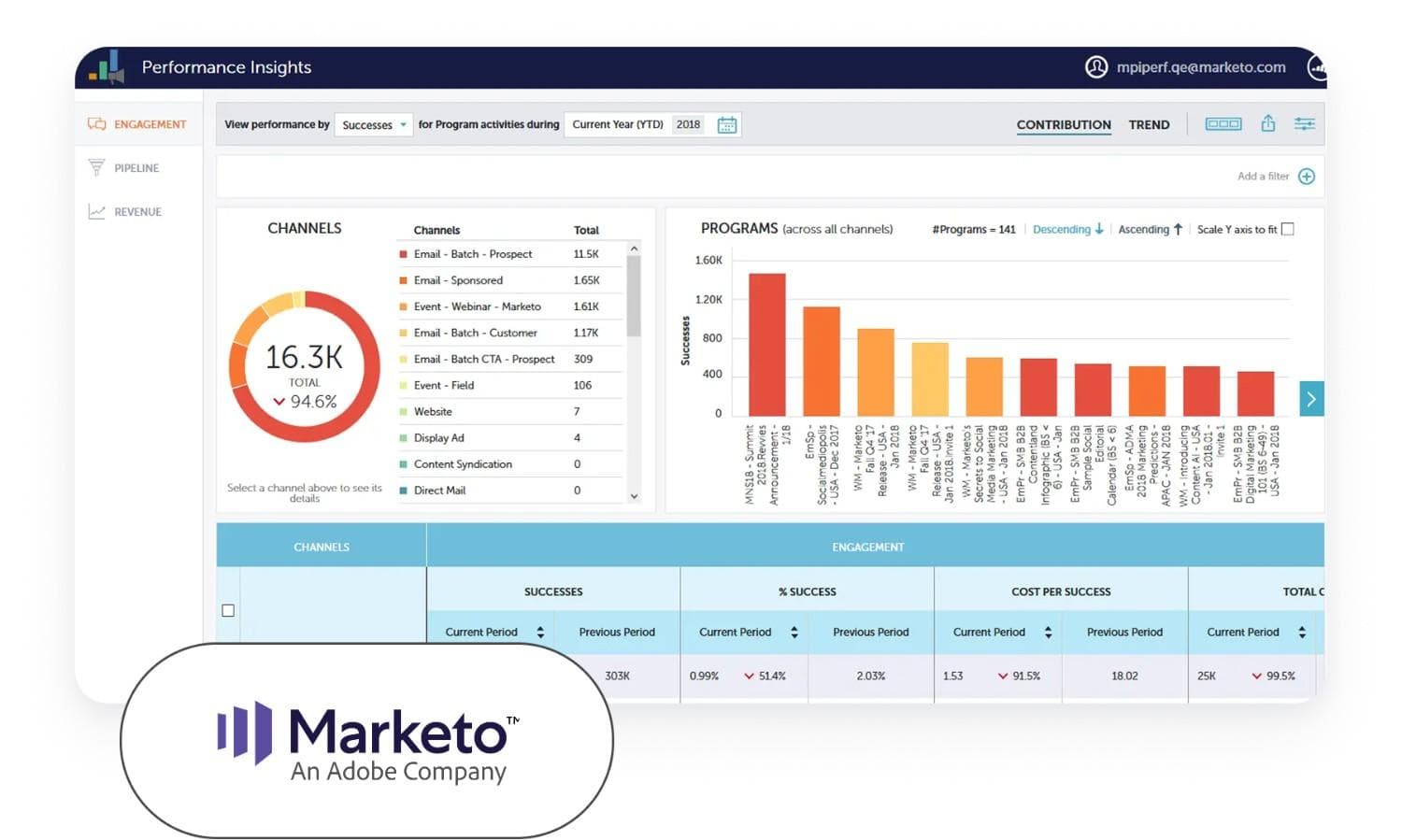Switch to the Contribution tab

coord(1064,124)
